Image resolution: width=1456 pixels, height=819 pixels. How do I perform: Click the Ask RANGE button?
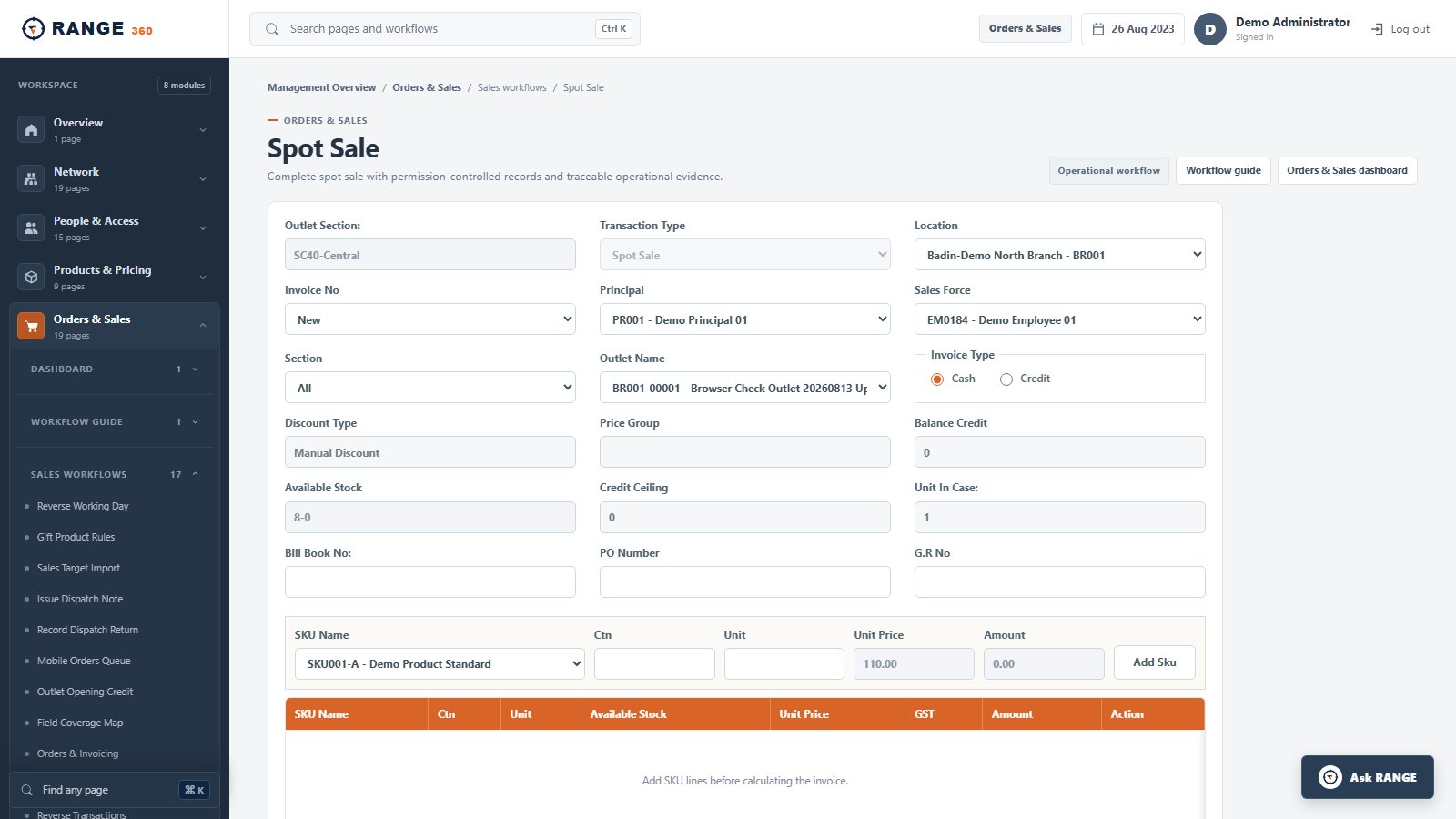(1368, 777)
